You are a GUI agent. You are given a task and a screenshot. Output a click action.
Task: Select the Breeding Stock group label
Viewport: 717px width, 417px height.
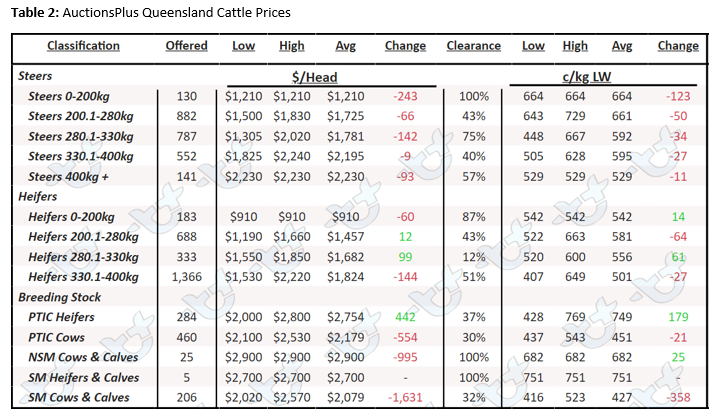(x=59, y=297)
